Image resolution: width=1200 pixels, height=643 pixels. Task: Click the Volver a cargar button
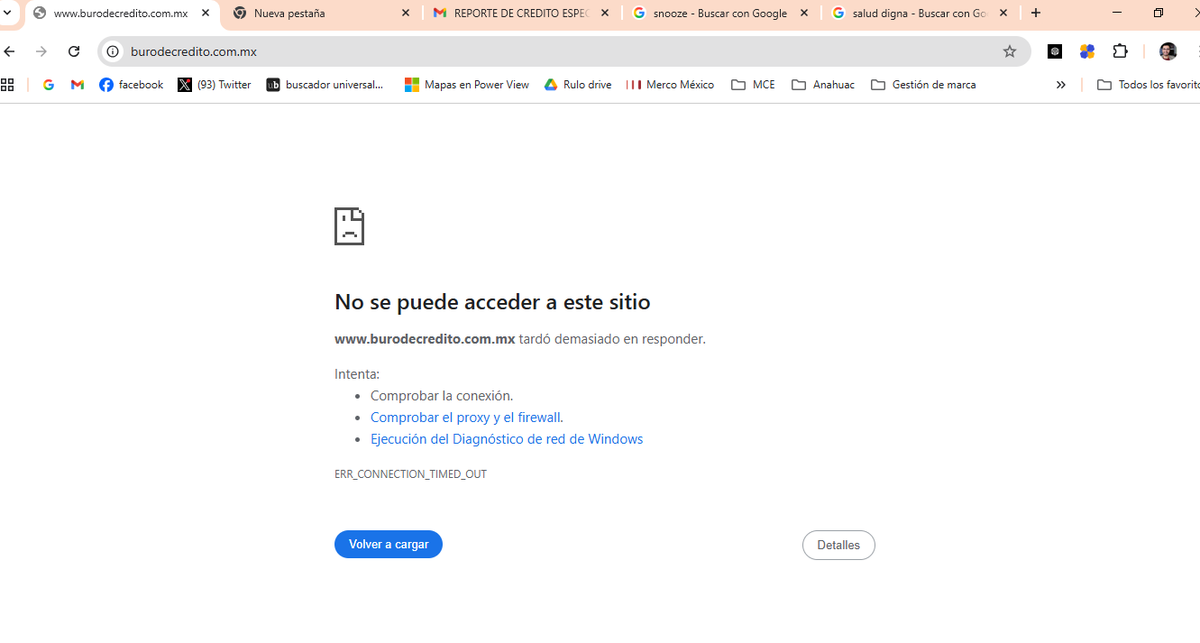click(x=388, y=544)
